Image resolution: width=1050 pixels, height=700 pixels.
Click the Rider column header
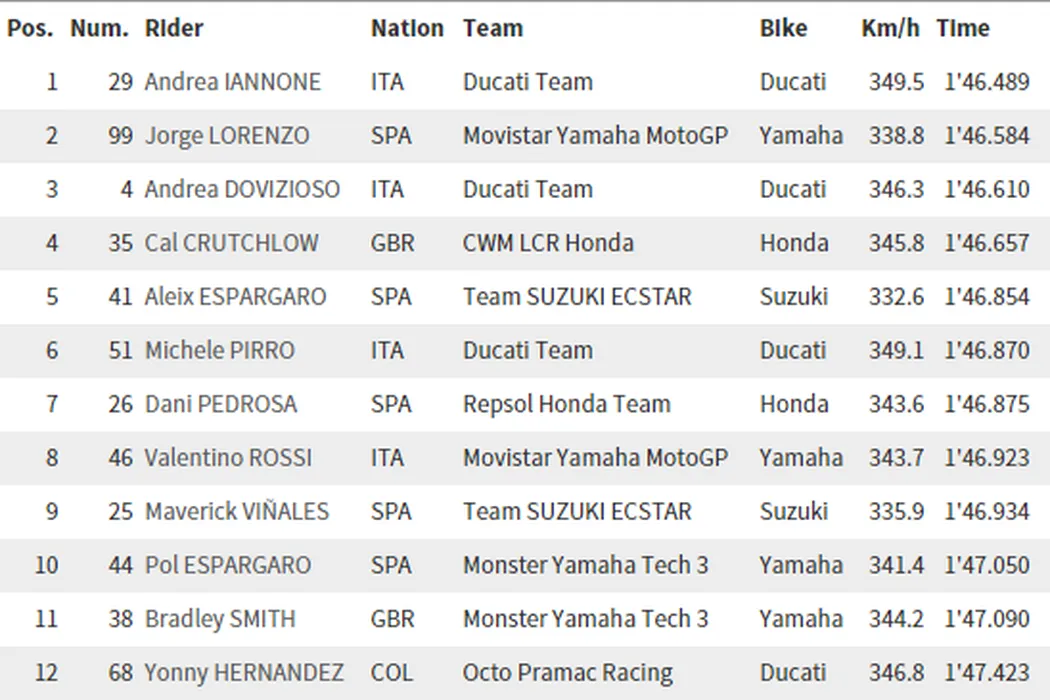tap(174, 28)
